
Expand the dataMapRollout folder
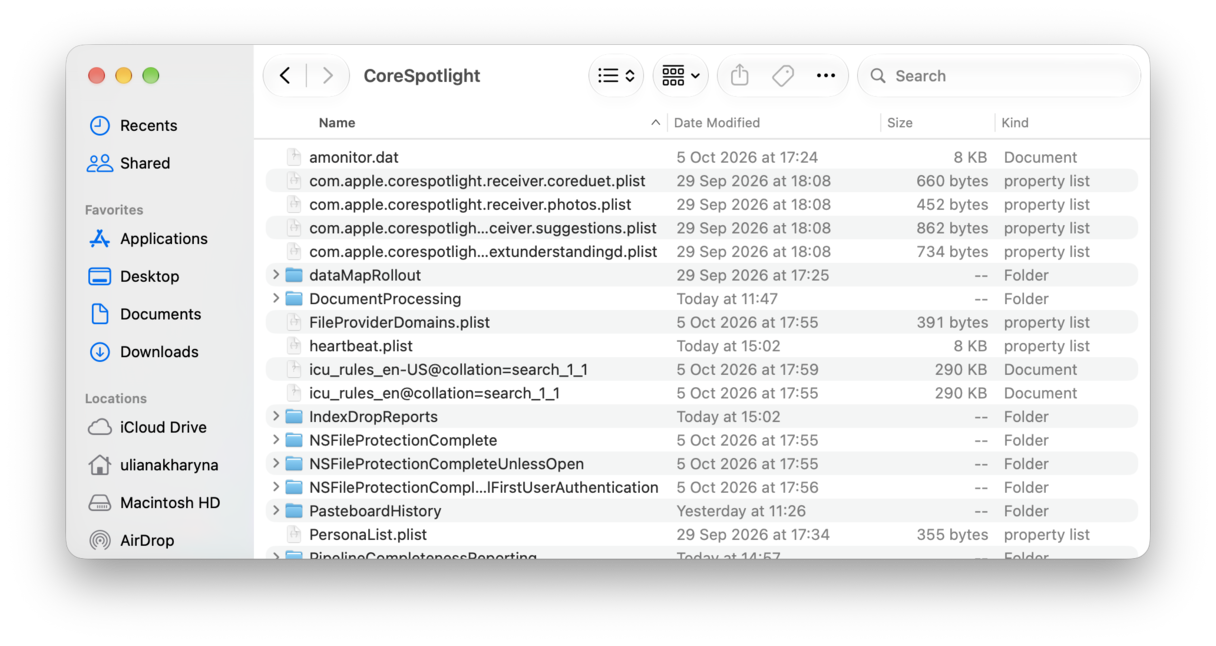click(x=276, y=275)
